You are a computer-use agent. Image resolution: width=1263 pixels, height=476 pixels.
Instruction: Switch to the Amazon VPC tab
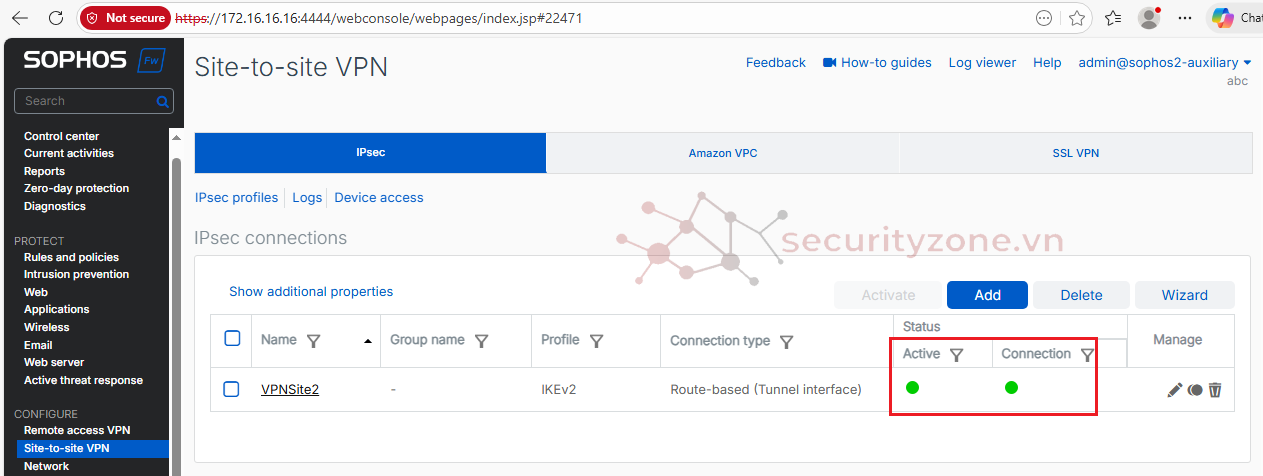pos(722,153)
